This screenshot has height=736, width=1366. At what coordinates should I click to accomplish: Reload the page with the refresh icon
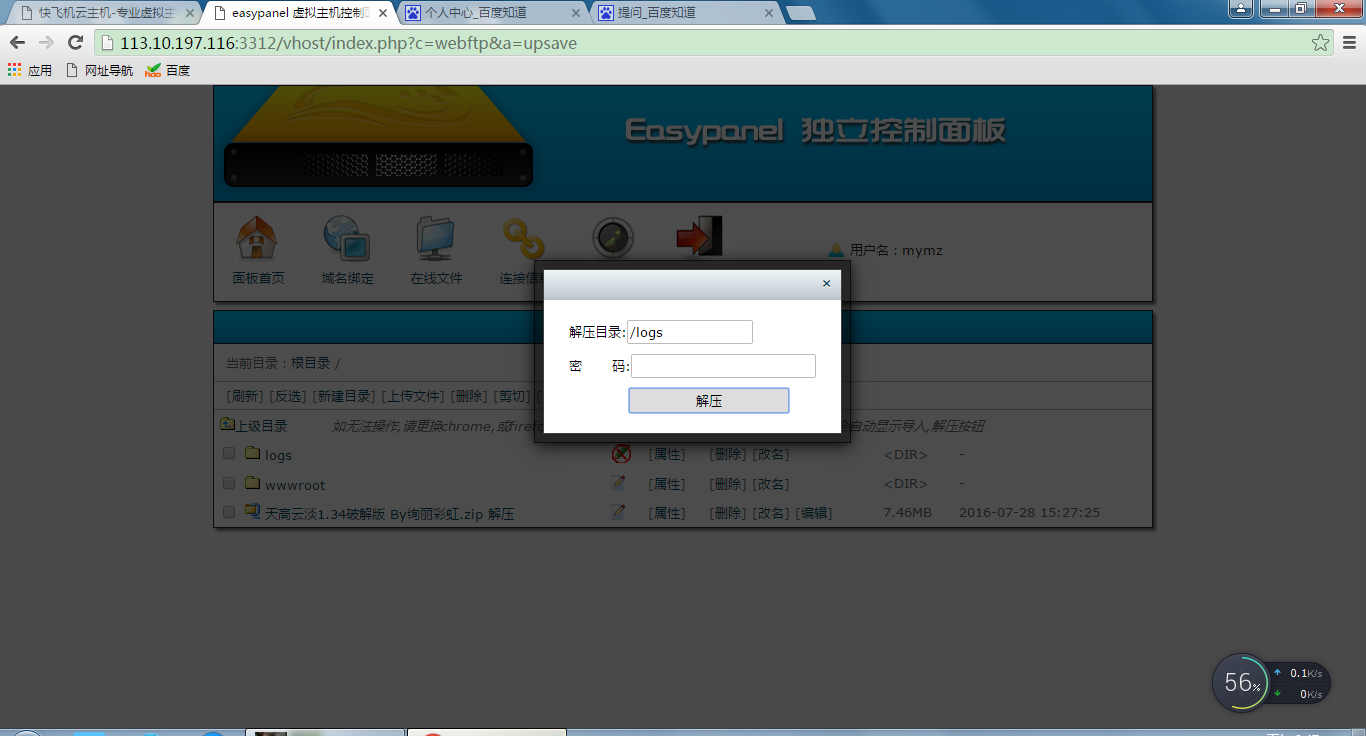(x=75, y=42)
